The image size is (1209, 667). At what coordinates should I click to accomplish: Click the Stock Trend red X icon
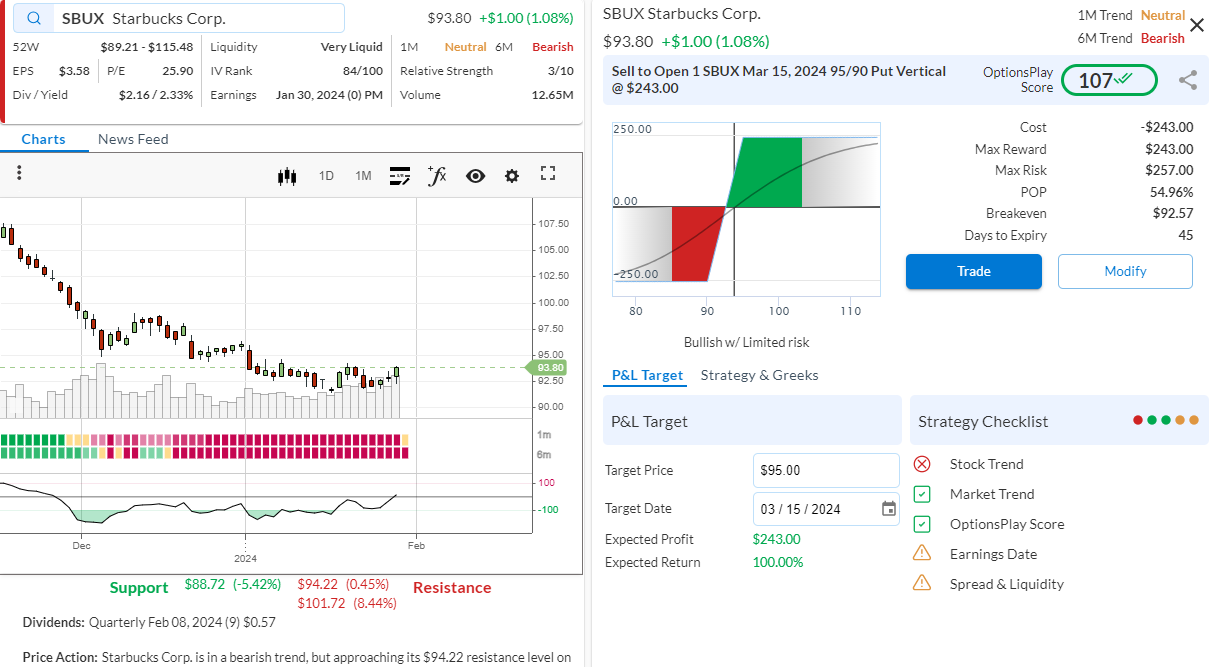coord(922,464)
